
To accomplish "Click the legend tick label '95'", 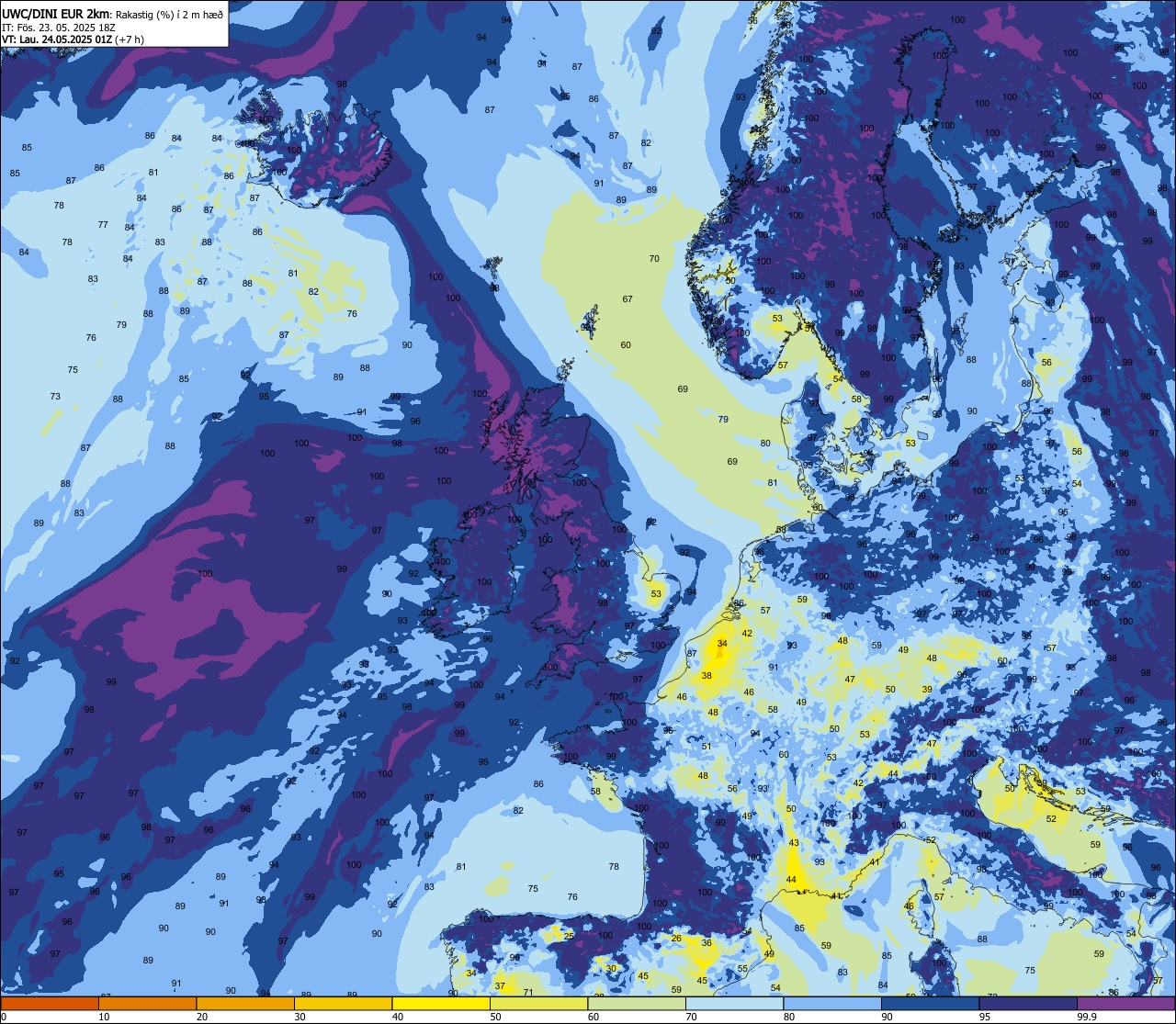I will tap(985, 1017).
